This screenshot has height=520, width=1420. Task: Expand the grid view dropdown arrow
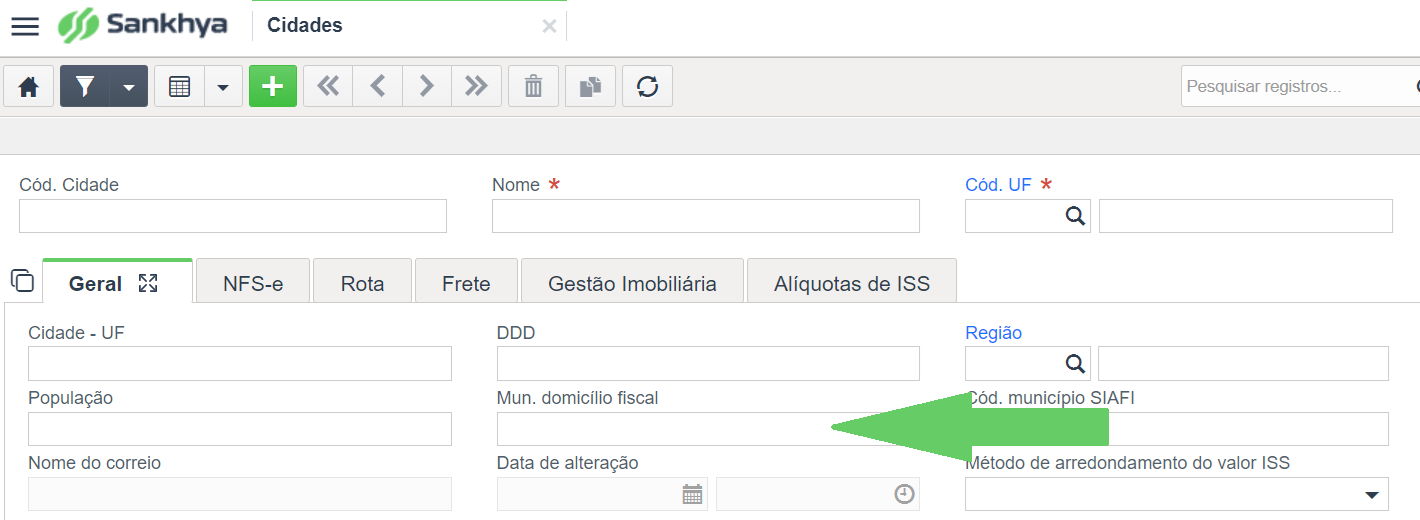[x=223, y=86]
